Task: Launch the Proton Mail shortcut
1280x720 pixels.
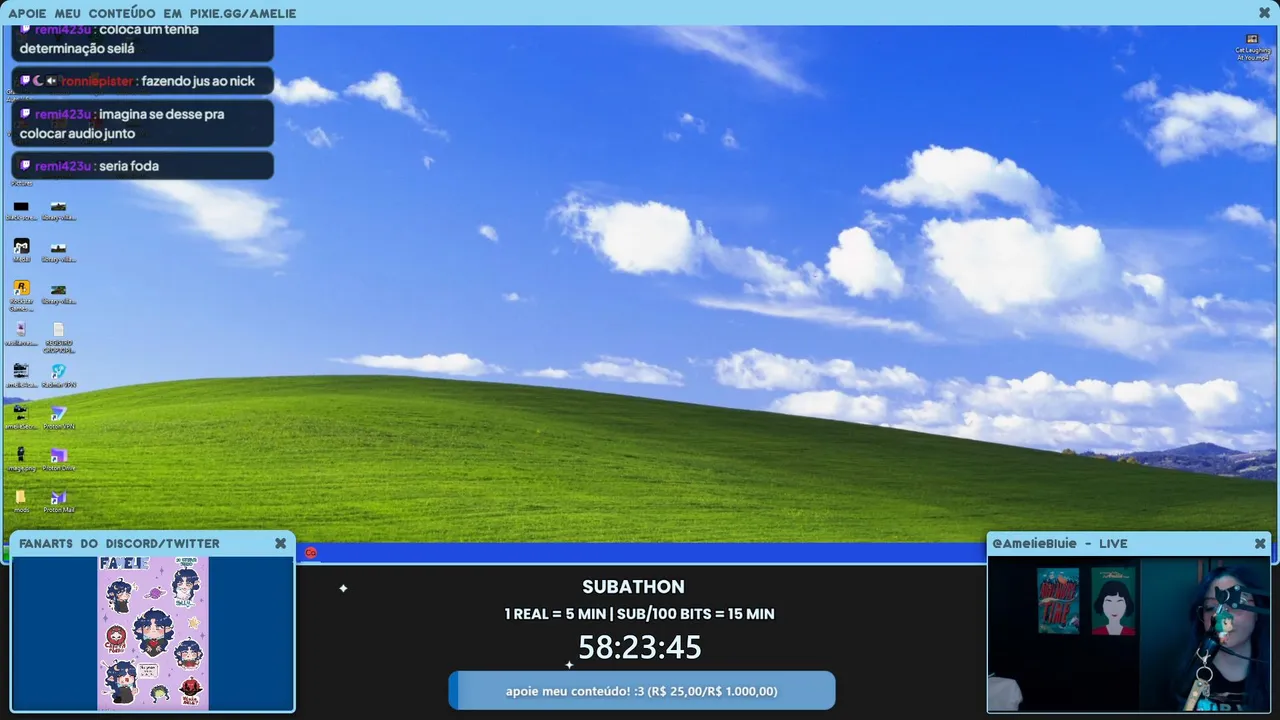Action: 59,501
